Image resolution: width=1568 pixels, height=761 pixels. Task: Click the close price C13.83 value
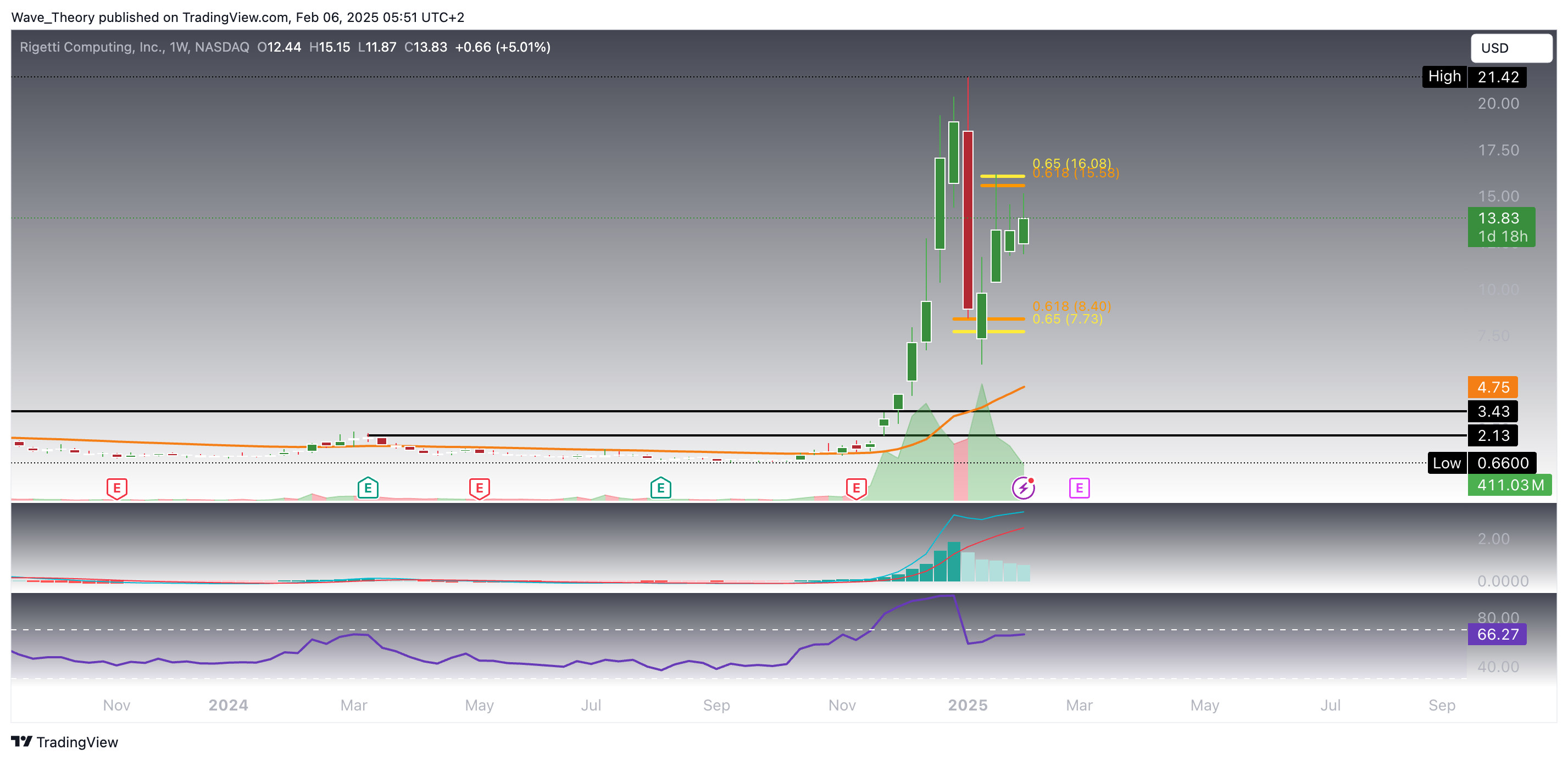click(x=425, y=47)
